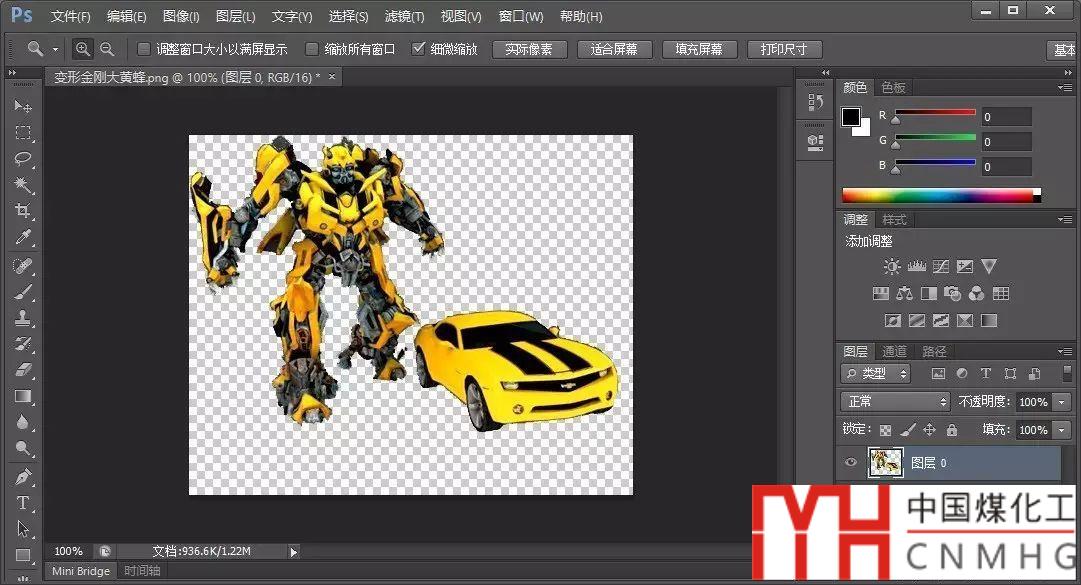Viewport: 1081px width, 585px height.
Task: Click the color spectrum ramp bar
Action: 940,195
